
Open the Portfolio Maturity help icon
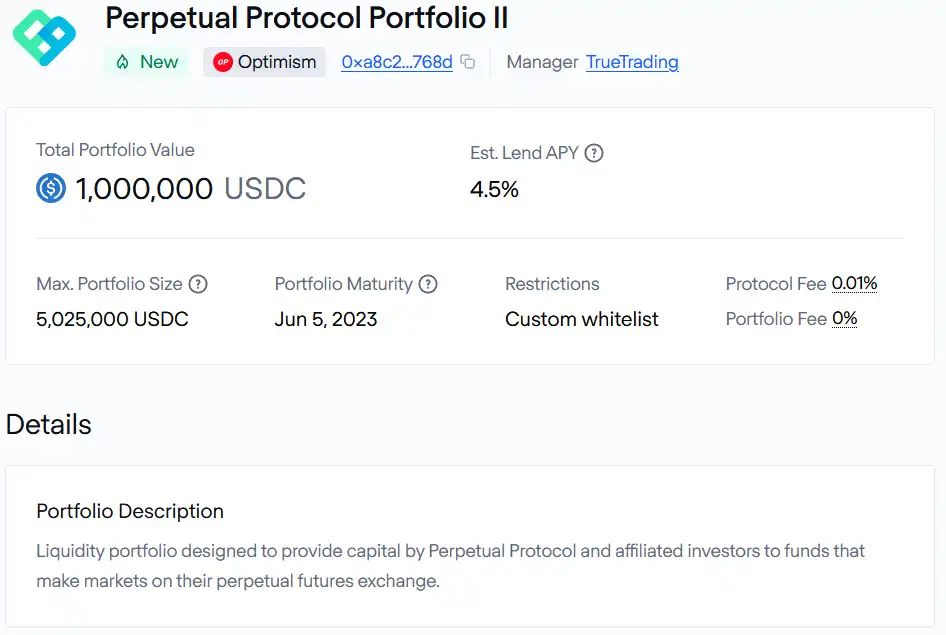coord(428,284)
